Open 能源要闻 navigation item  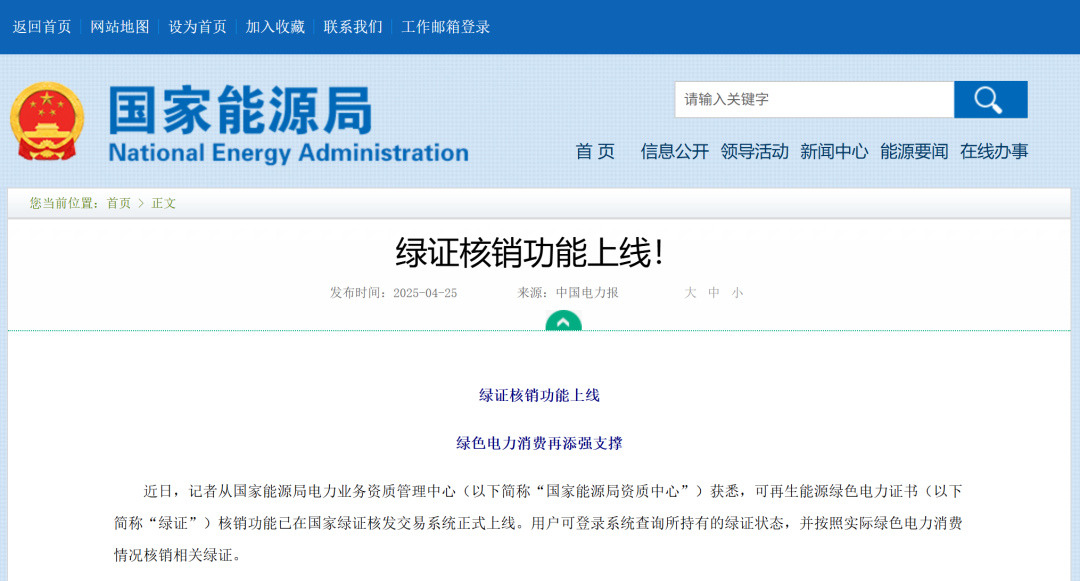click(914, 151)
